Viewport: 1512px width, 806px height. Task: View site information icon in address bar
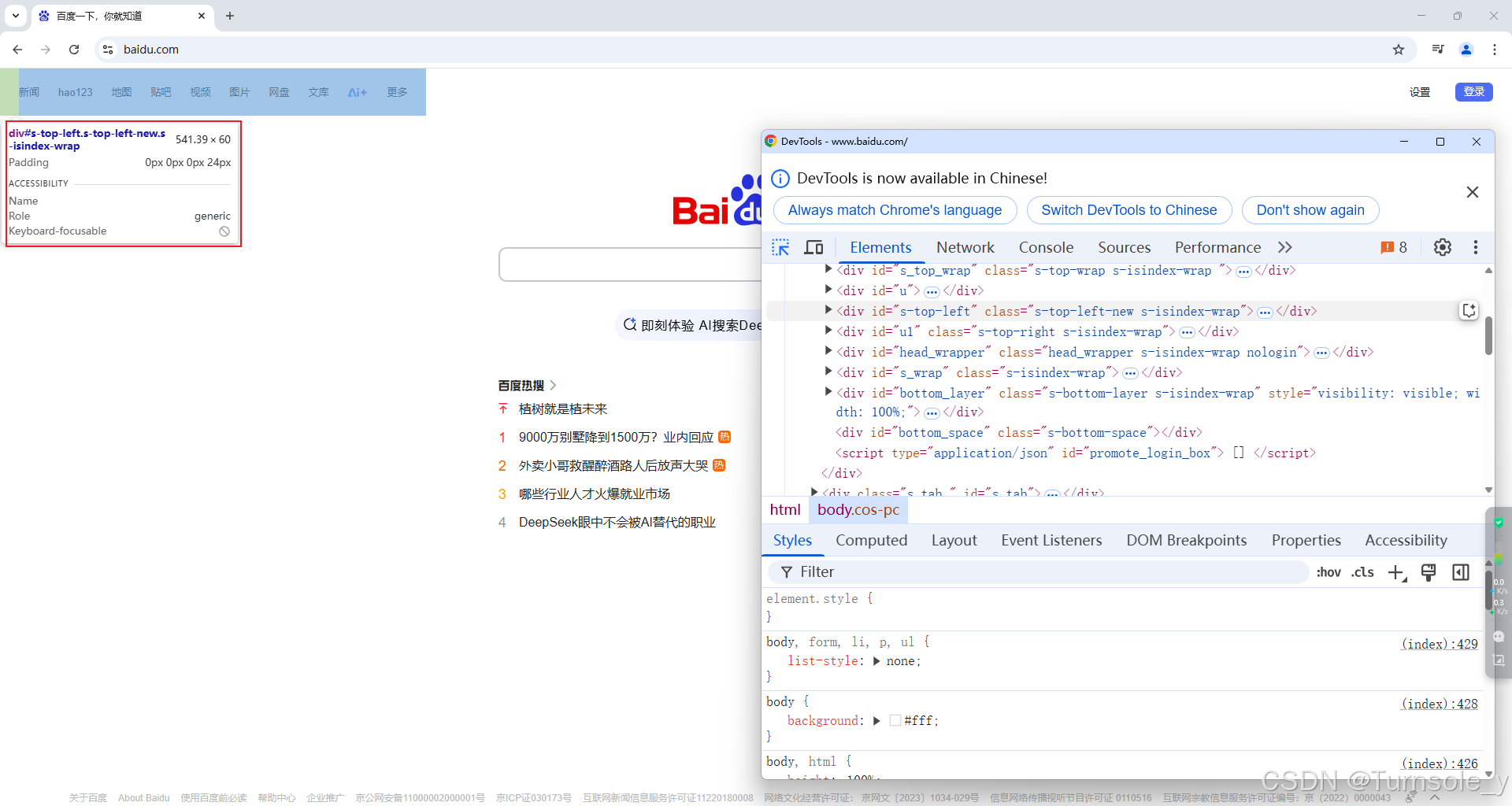108,50
